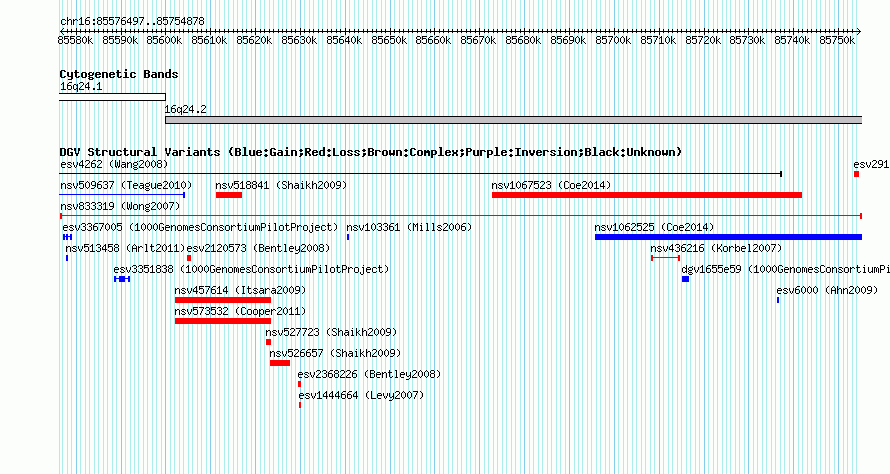Click the long red loss bar of nsv1067523
The image size is (890, 474).
(647, 195)
